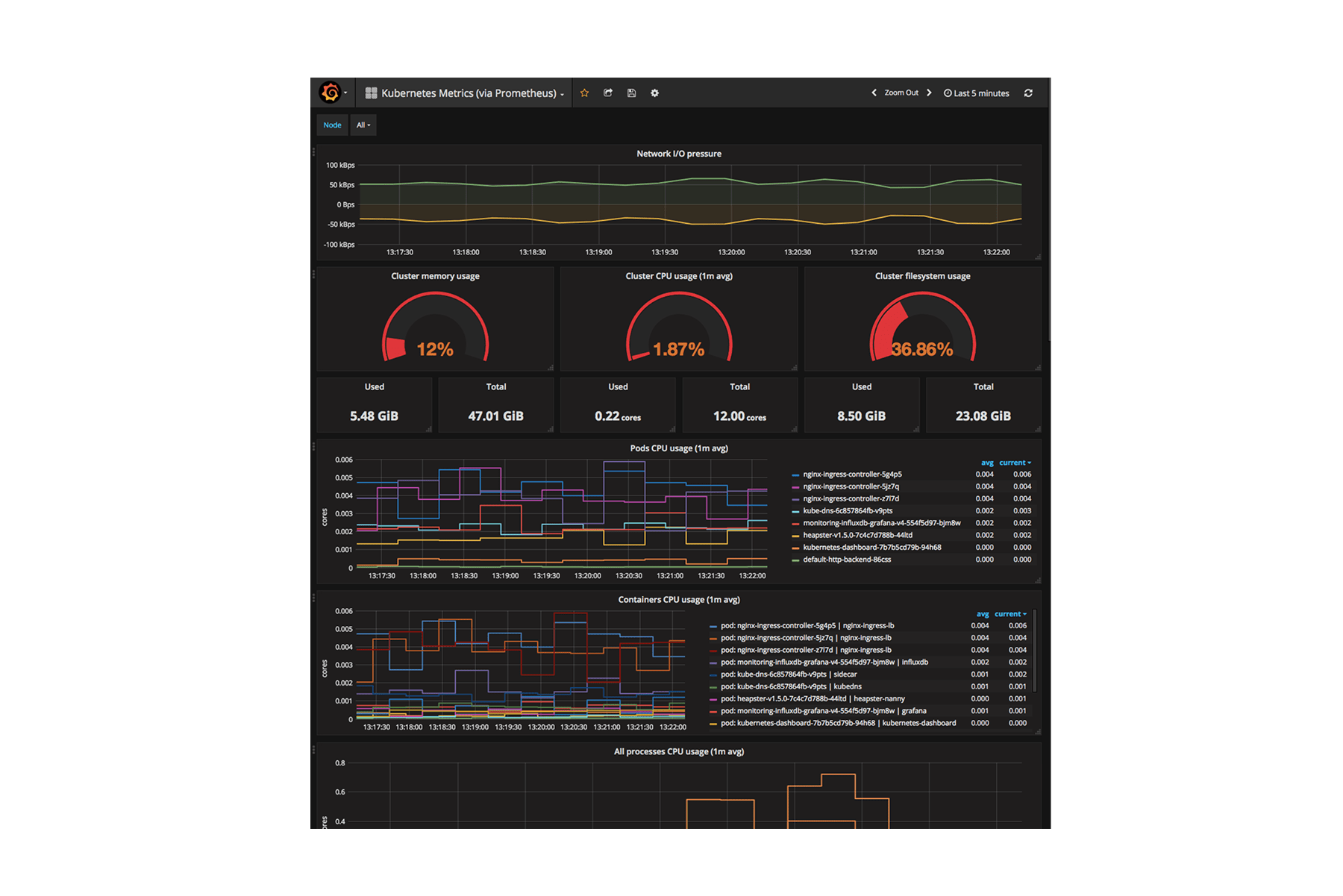Star this dashboard as favorite
This screenshot has width=1343, height=896.
tap(584, 93)
